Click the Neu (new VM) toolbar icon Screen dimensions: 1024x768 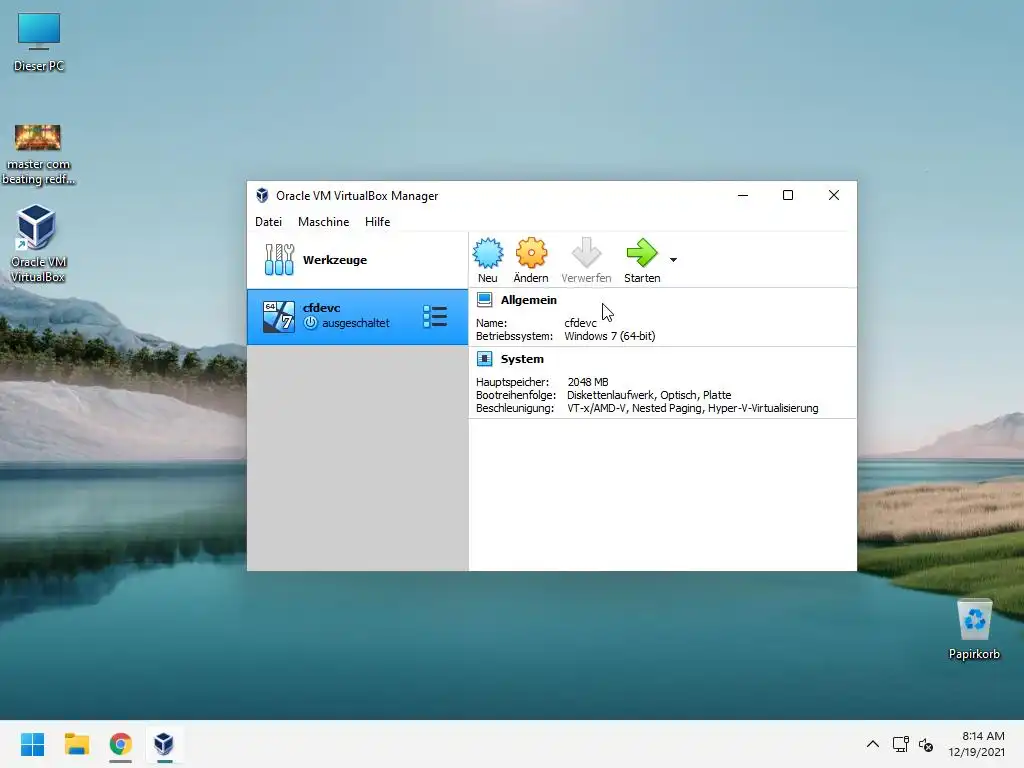point(488,253)
